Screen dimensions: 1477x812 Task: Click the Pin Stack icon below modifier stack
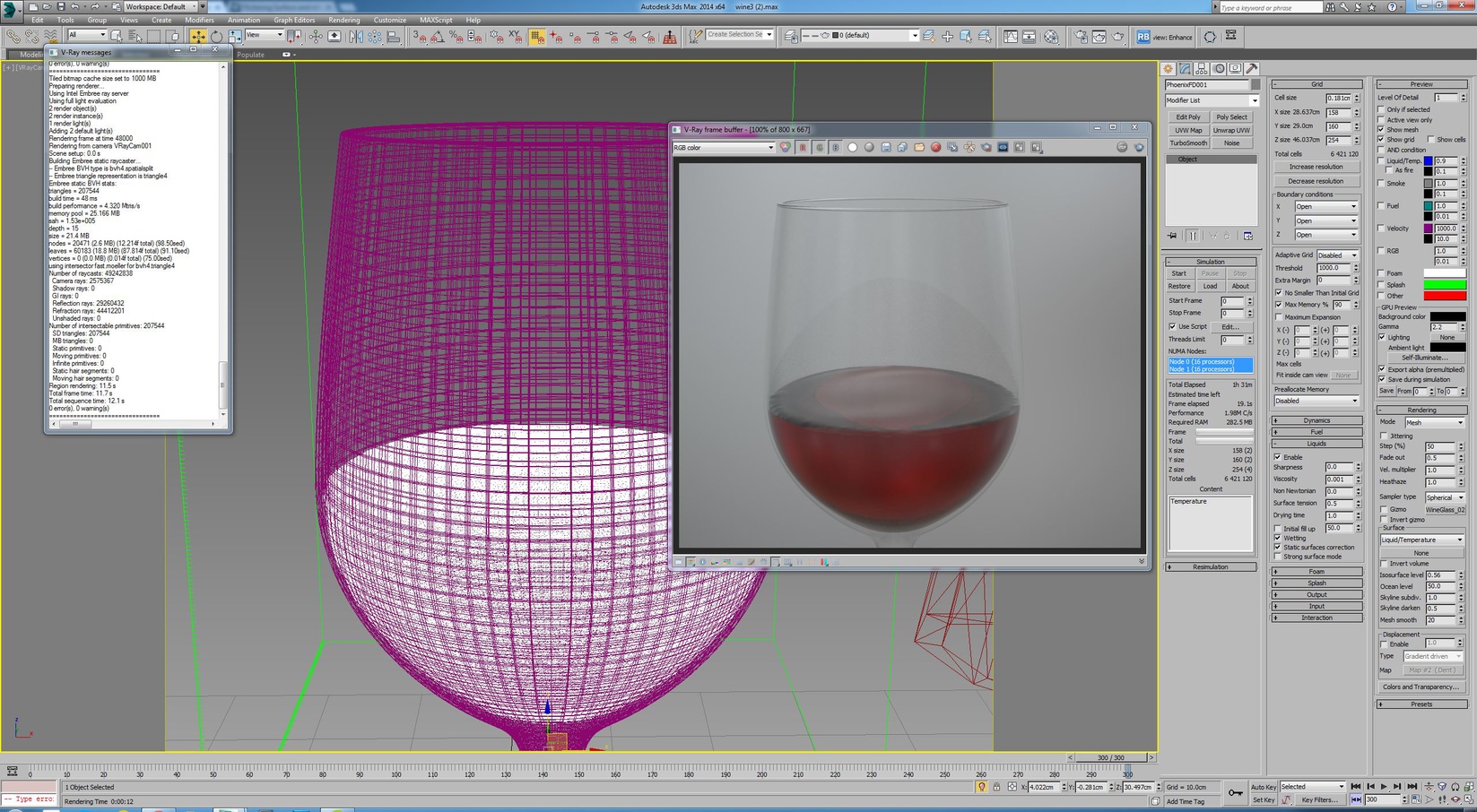click(x=1172, y=236)
